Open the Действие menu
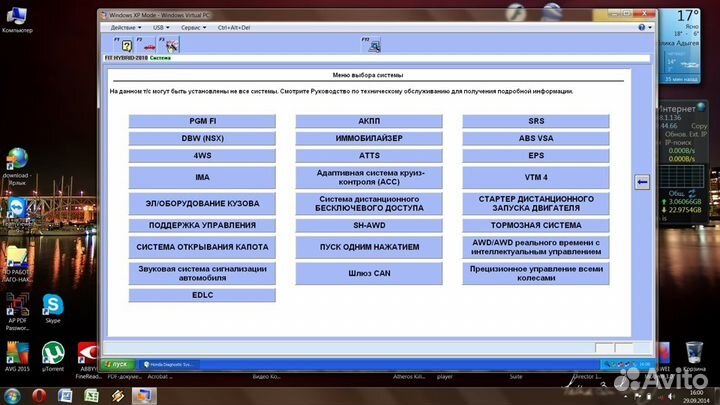 pos(126,28)
